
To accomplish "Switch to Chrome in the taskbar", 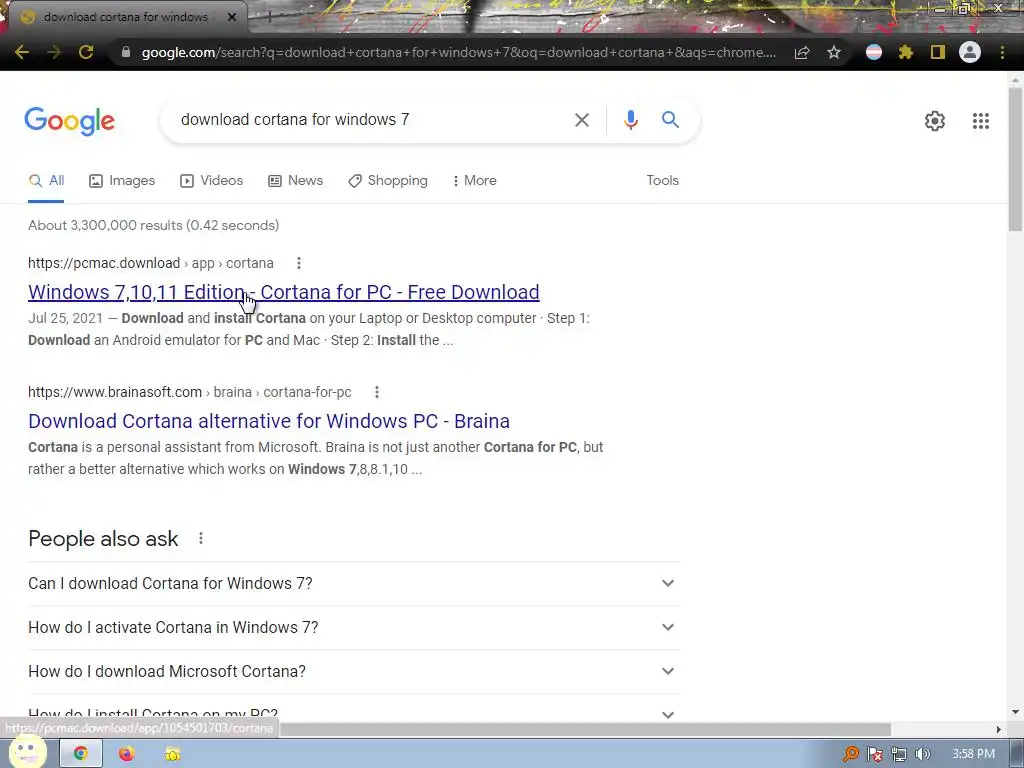I will 80,754.
